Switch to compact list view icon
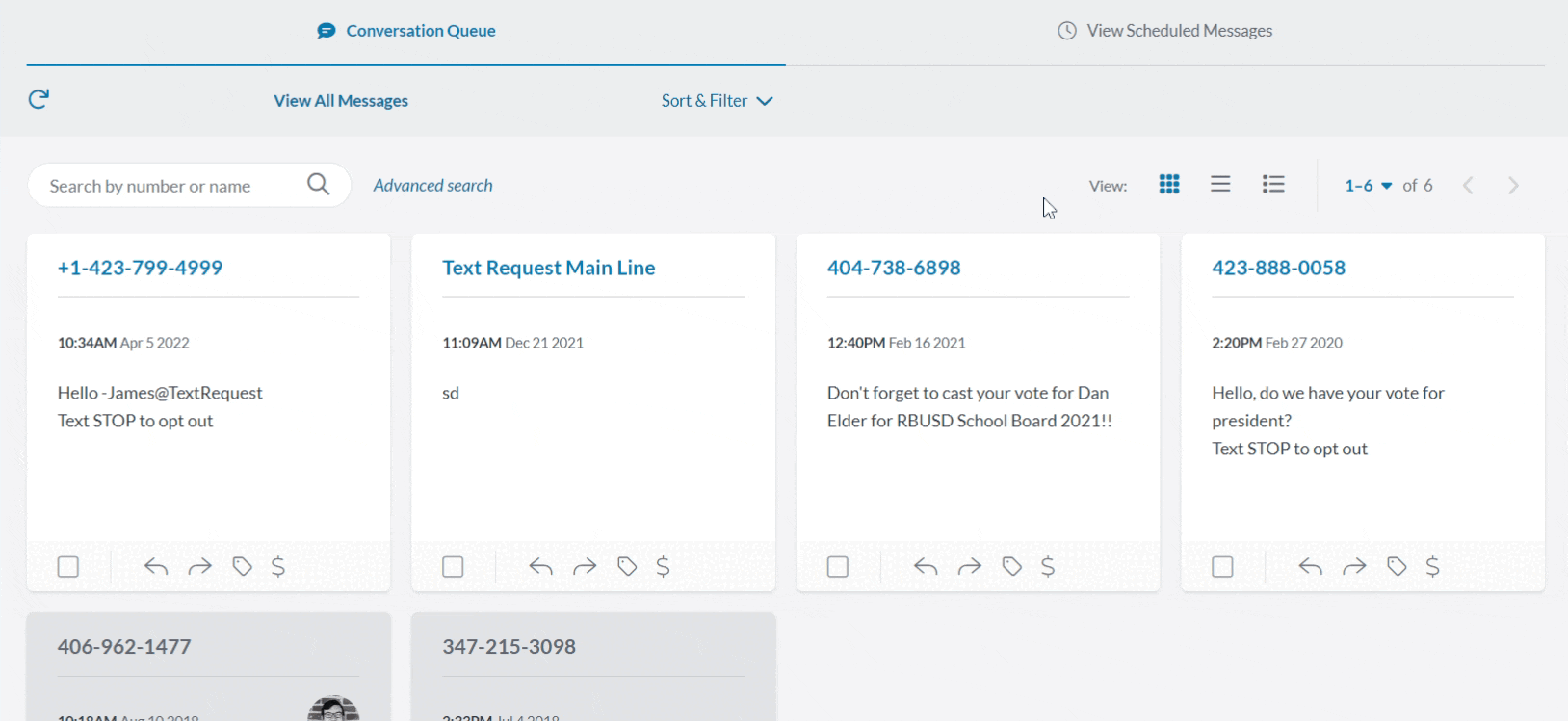The image size is (1568, 721). tap(1220, 185)
